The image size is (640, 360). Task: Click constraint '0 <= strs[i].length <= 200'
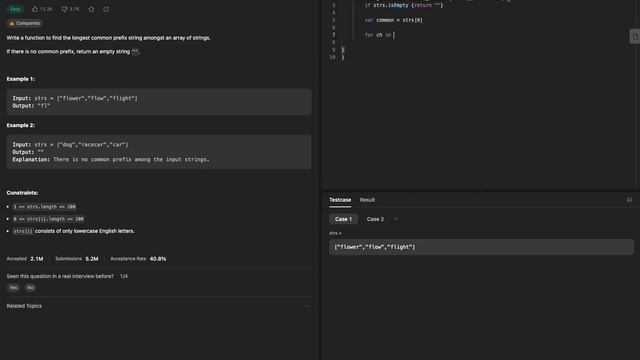coord(49,219)
